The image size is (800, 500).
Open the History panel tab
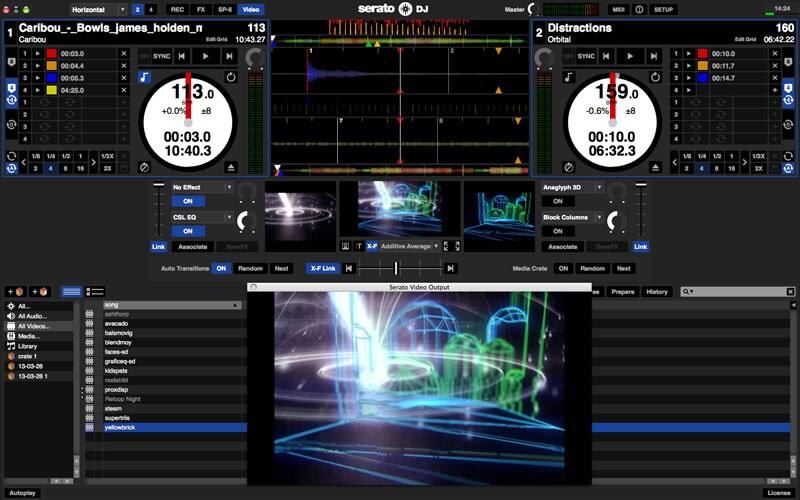656,291
